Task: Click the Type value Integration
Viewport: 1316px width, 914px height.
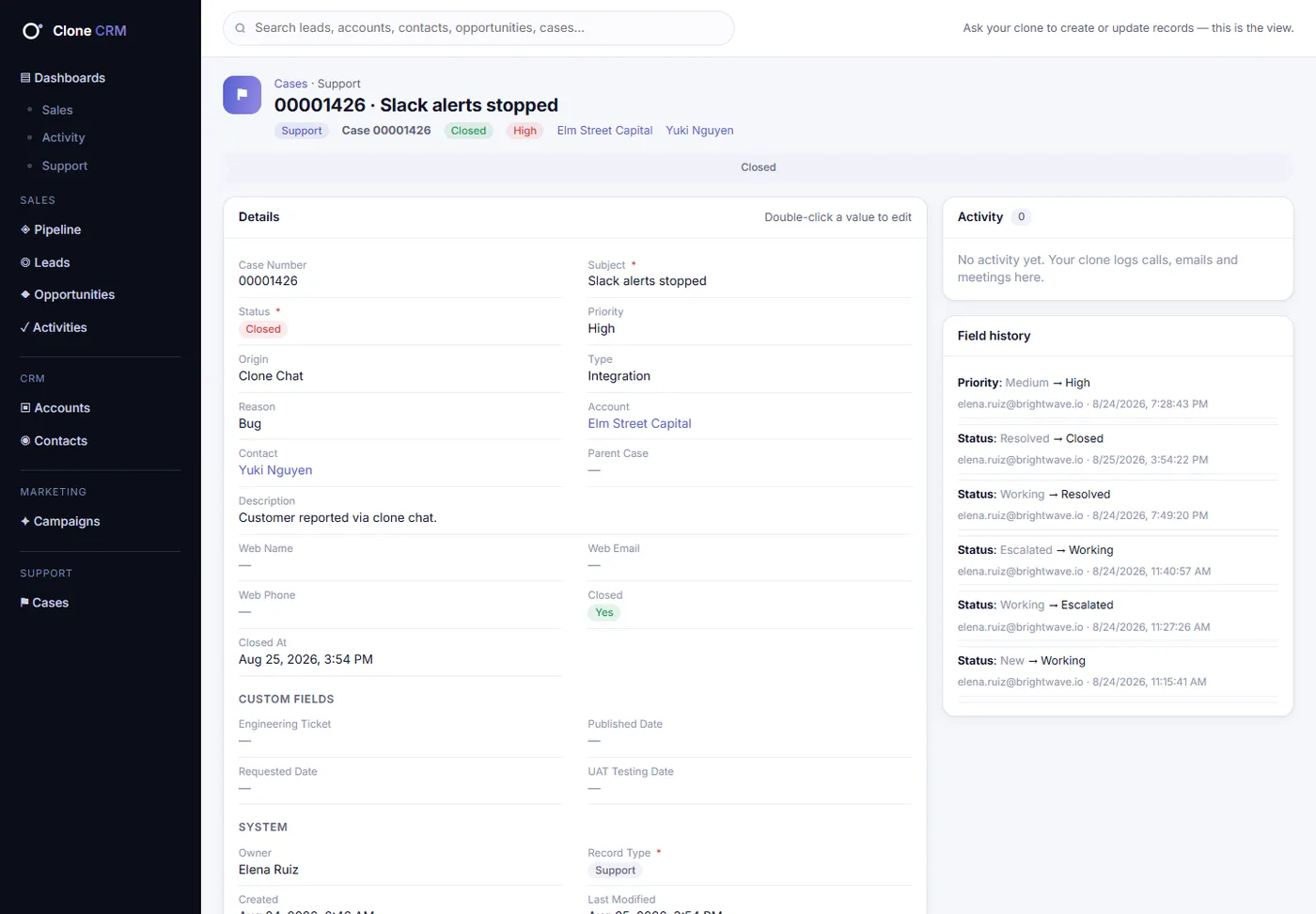Action: [x=619, y=376]
